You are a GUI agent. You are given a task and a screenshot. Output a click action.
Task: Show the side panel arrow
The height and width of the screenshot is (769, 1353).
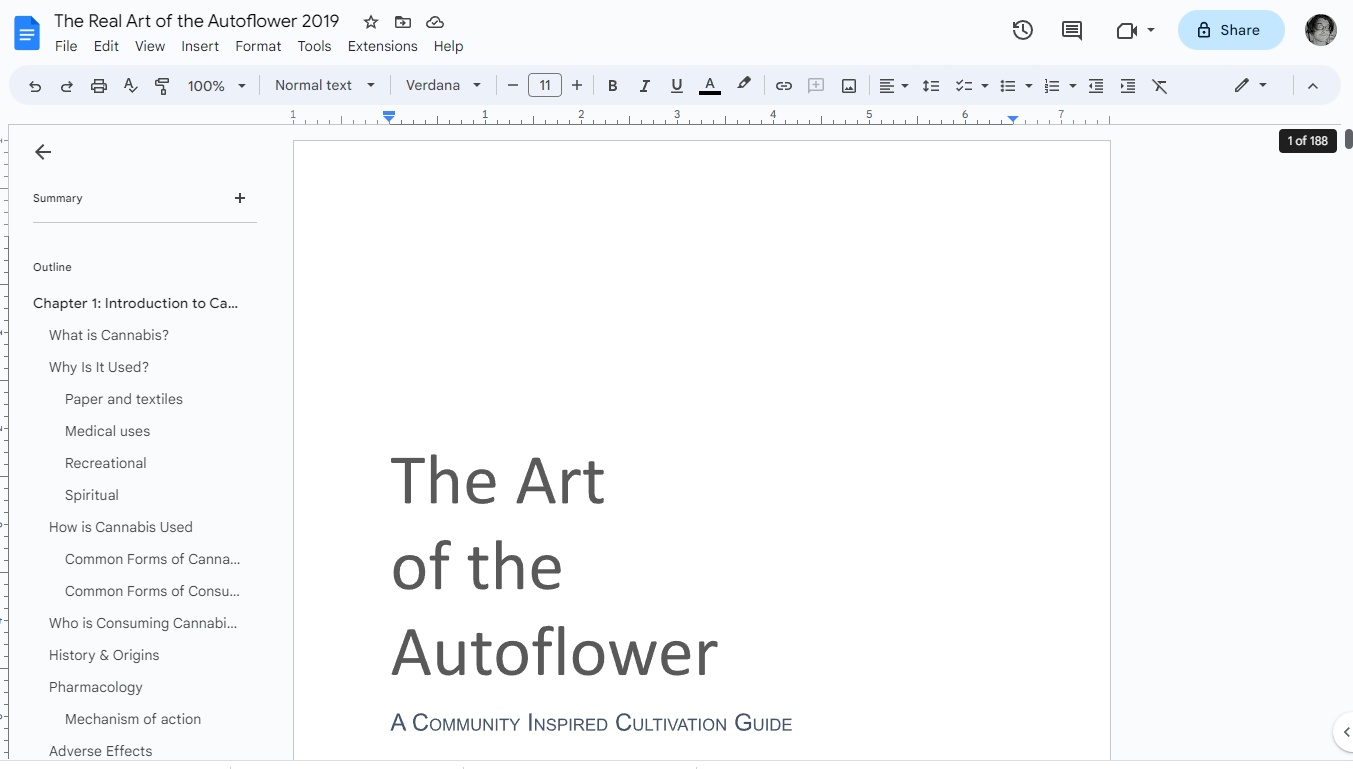(x=1343, y=731)
